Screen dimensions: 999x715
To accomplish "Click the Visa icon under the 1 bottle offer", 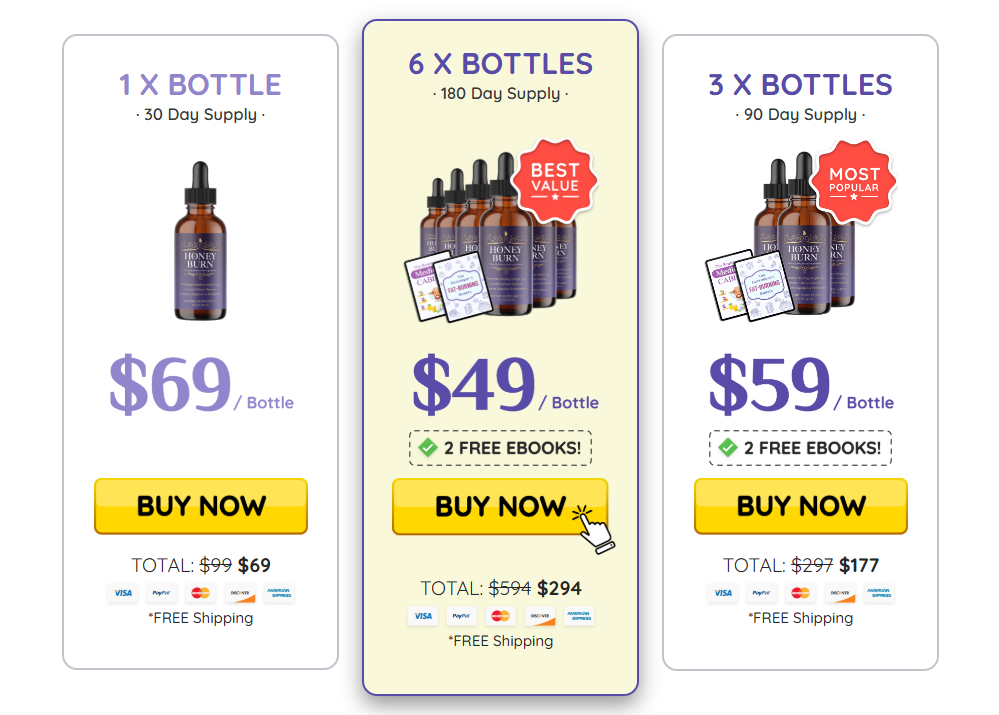I will pyautogui.click(x=123, y=593).
